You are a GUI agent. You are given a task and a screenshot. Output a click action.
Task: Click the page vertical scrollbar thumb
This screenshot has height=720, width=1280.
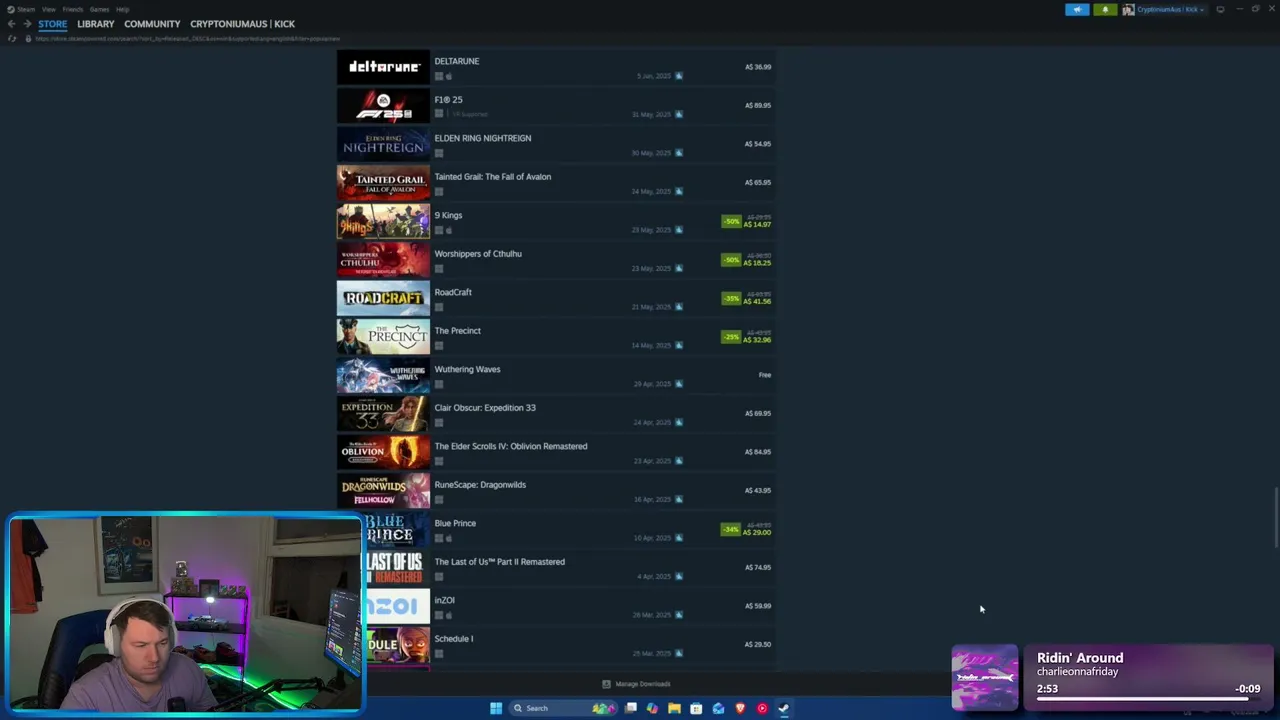[x=1276, y=517]
